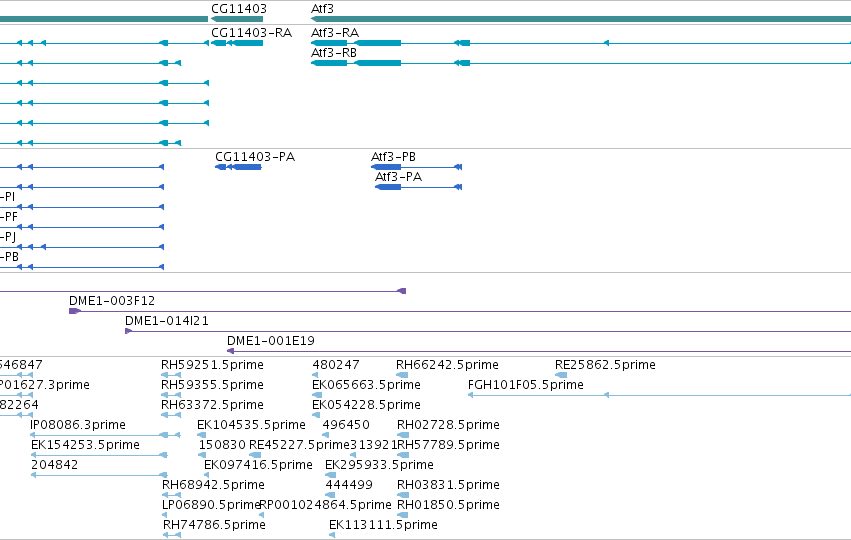Select the Atf3-PB protein label
851x540 pixels.
pyautogui.click(x=393, y=157)
